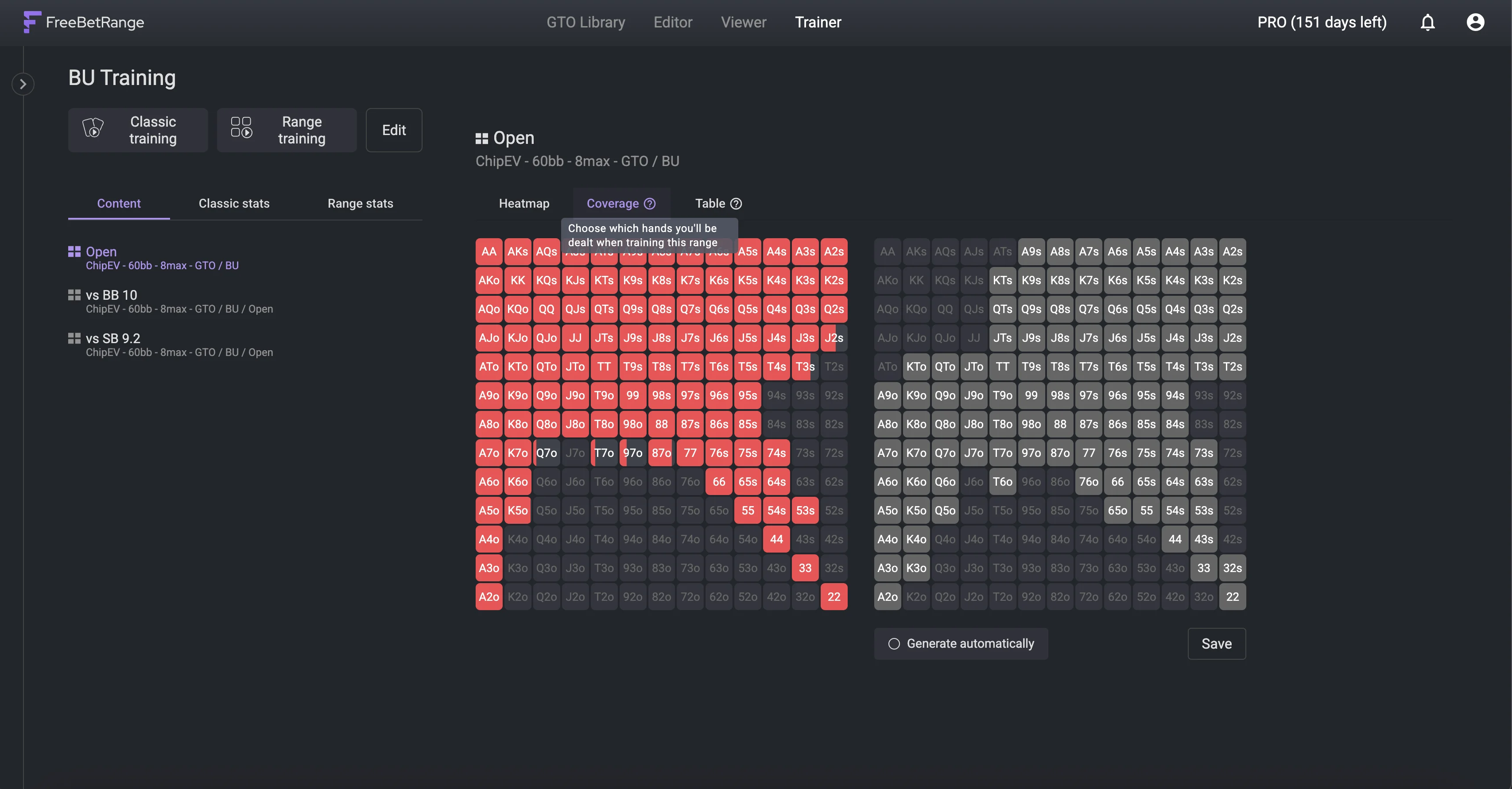Enable Generate automatically radio option
Viewport: 1512px width, 789px height.
[x=894, y=643]
